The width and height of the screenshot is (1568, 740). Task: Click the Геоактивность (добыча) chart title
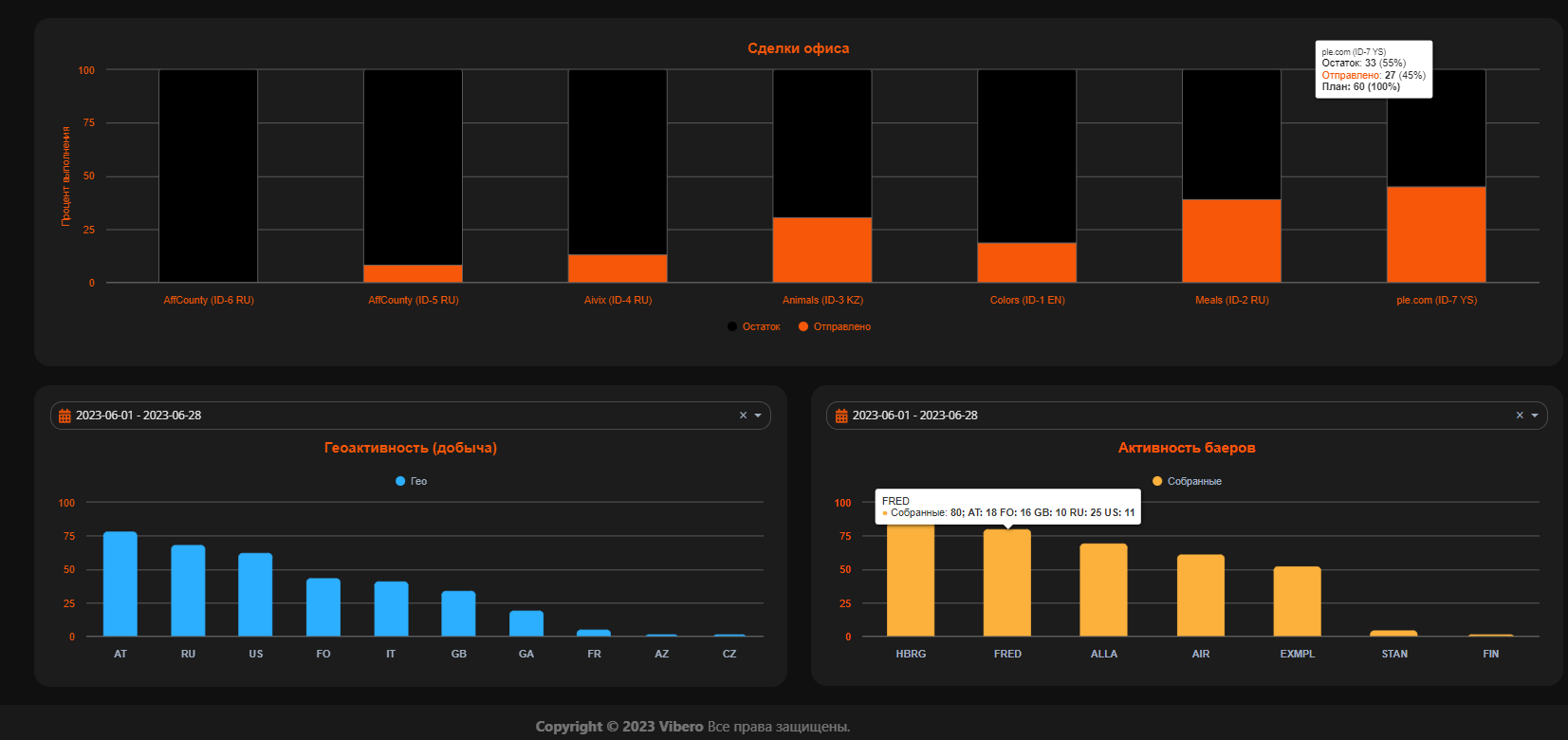tap(411, 448)
